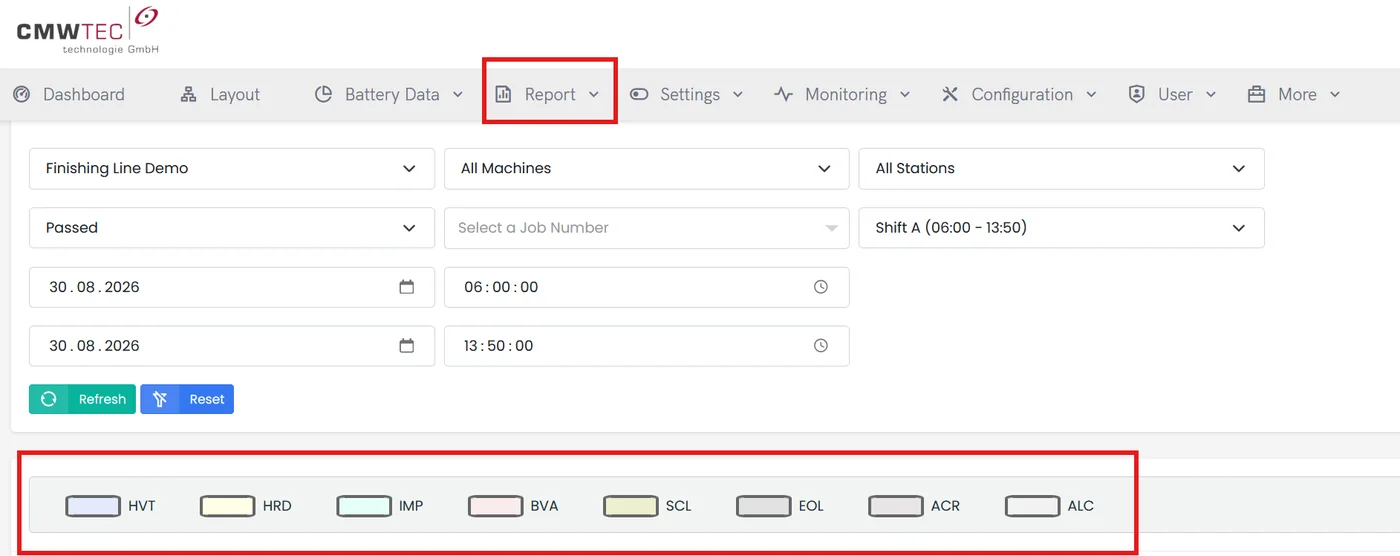Click the Refresh circular arrows icon
This screenshot has height=556, width=1400.
click(x=48, y=399)
